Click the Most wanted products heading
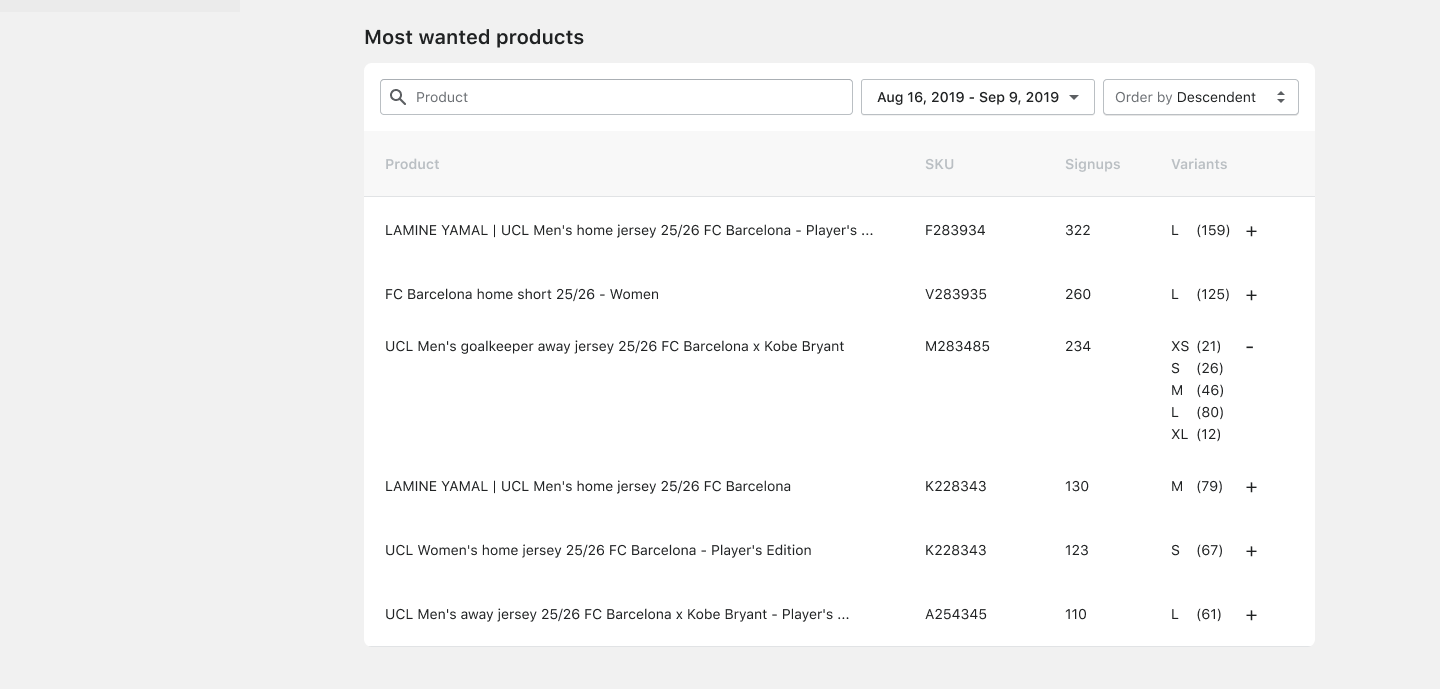 coord(474,37)
